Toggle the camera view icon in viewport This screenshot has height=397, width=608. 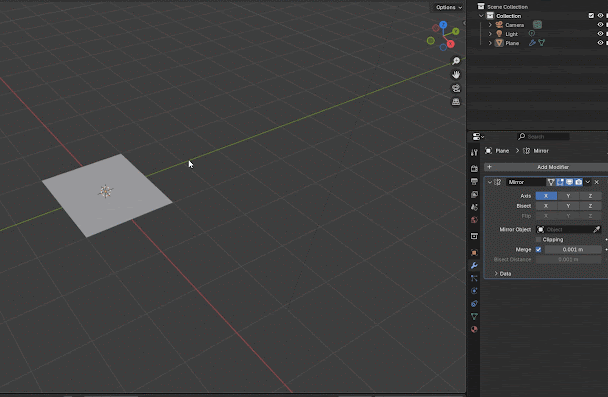click(x=456, y=88)
